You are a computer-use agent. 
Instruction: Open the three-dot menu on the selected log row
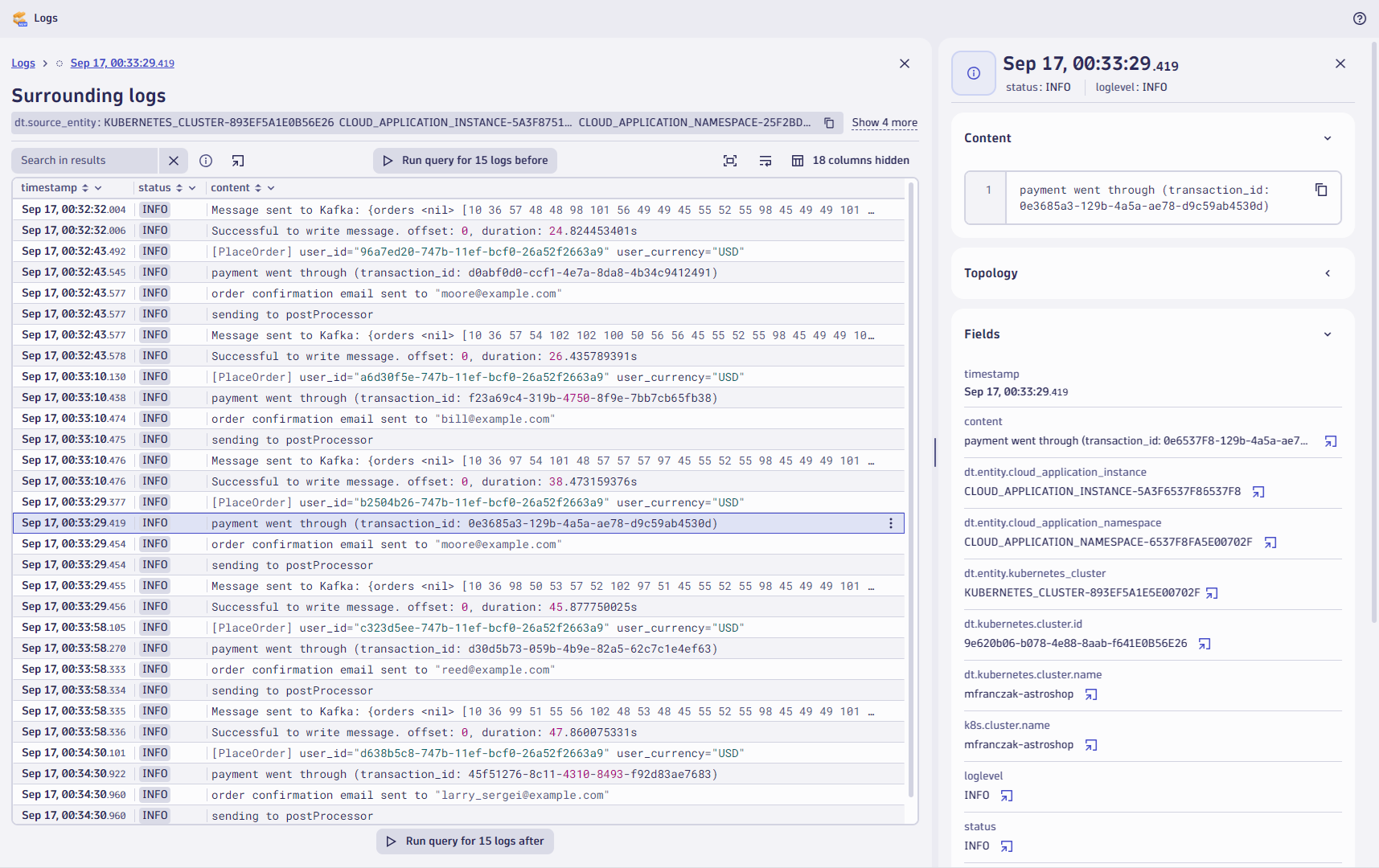click(889, 522)
